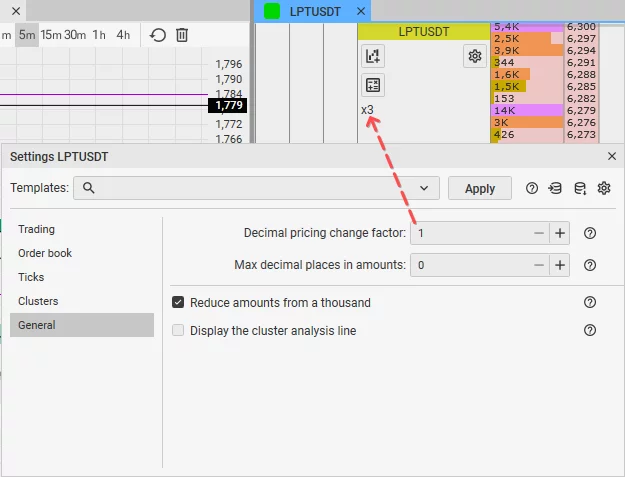The width and height of the screenshot is (625, 477).
Task: Uncheck Reduce amounts from a thousand
Action: click(x=178, y=302)
